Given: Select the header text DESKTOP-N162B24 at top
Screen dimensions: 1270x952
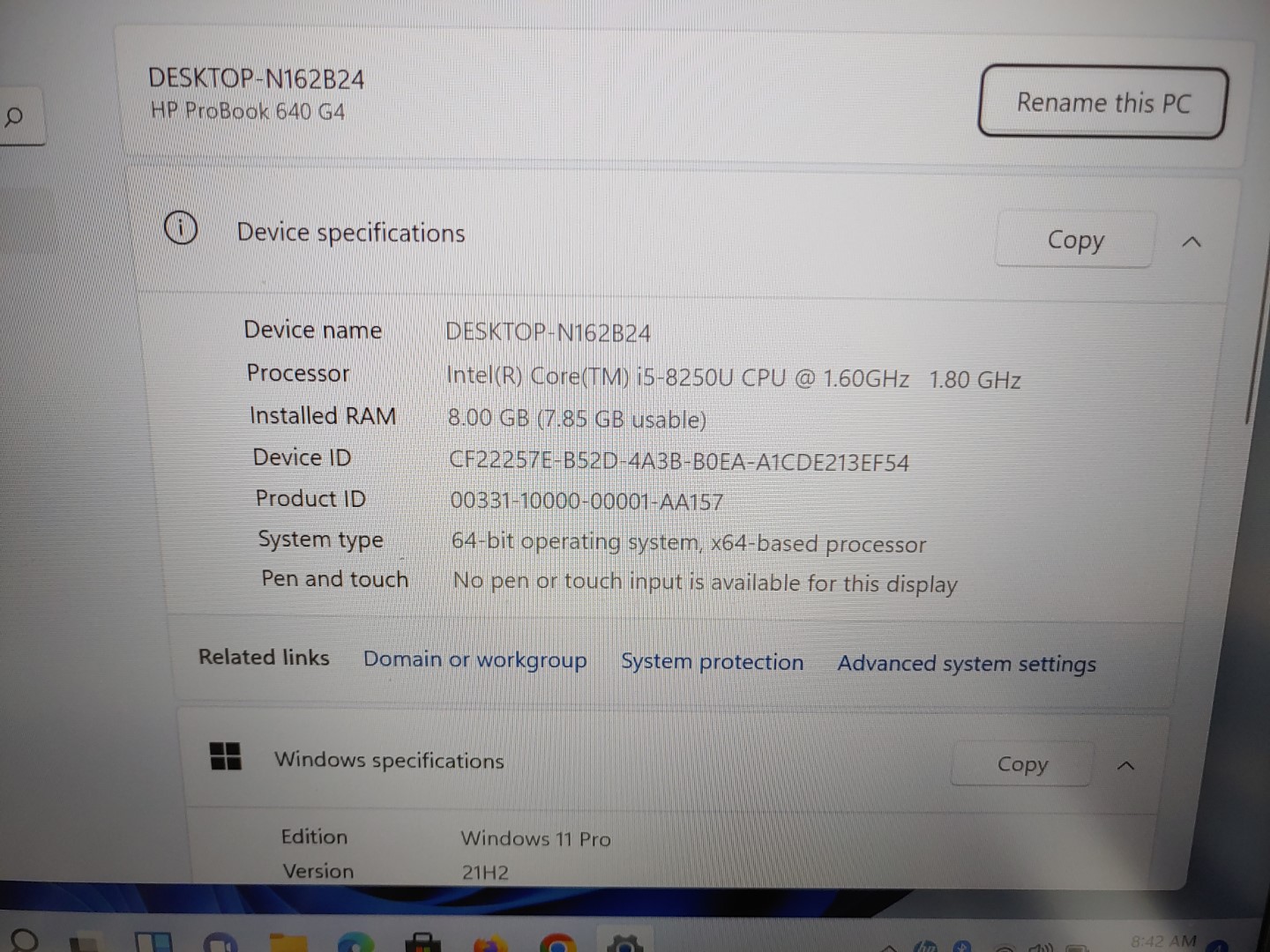Looking at the screenshot, I should point(256,78).
